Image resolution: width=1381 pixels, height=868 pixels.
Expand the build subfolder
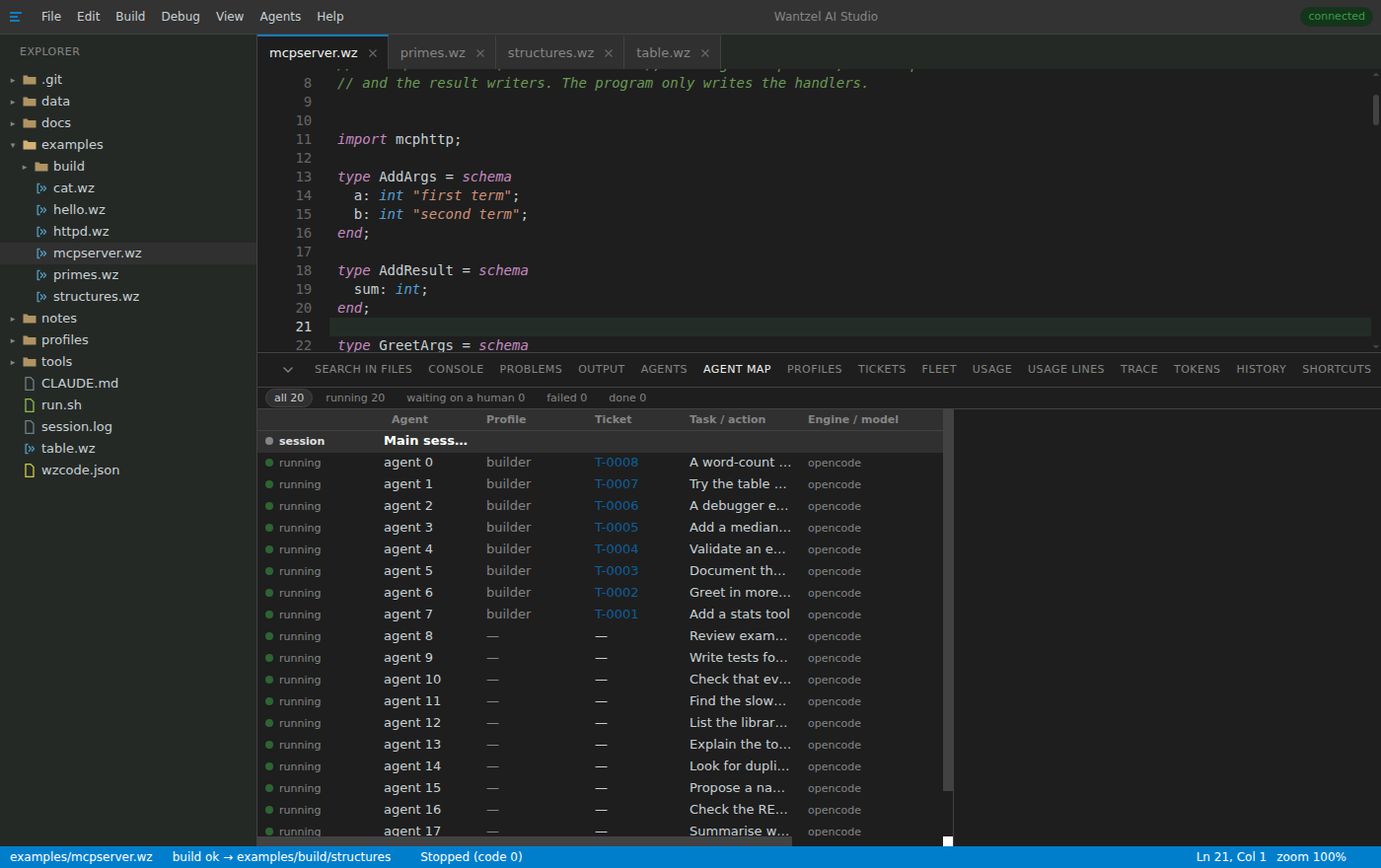coord(25,168)
